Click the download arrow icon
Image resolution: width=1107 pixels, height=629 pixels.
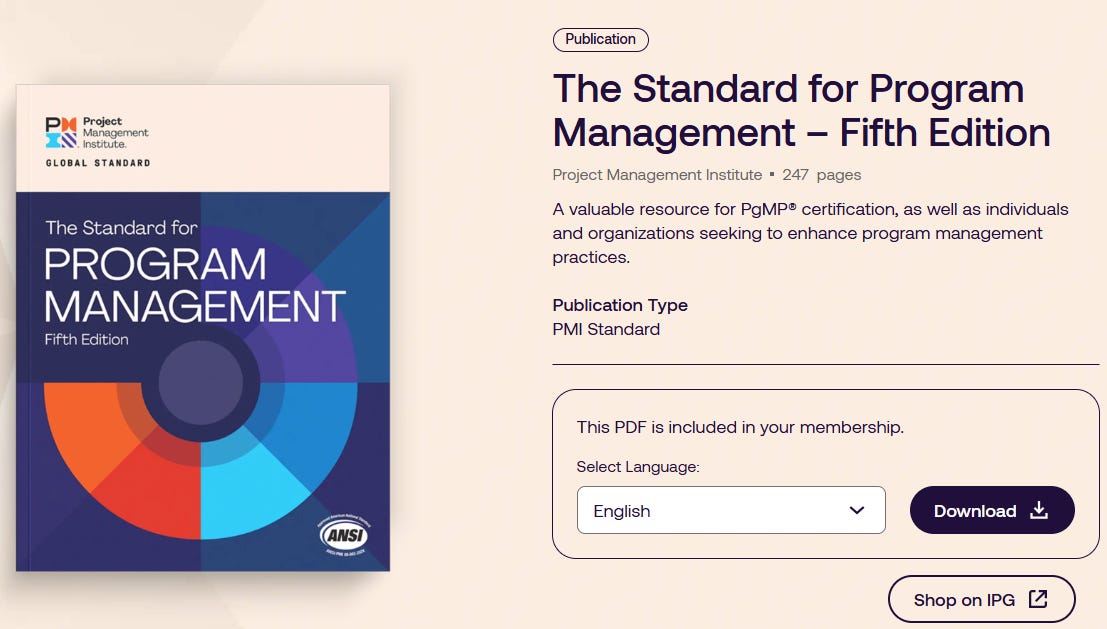1039,510
